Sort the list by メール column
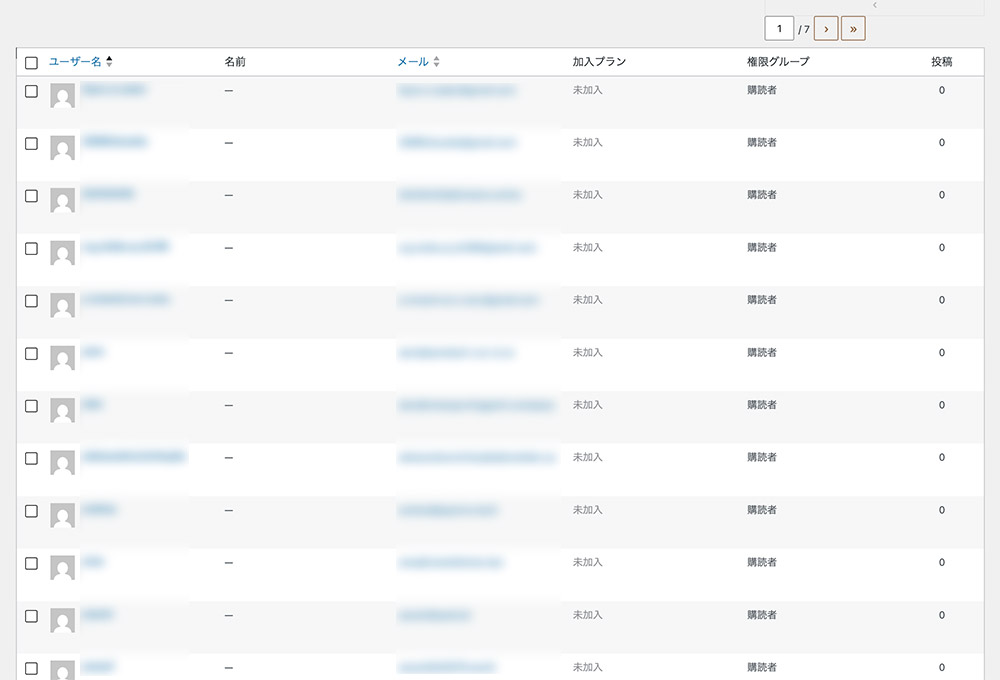The image size is (1000, 680). pyautogui.click(x=418, y=61)
